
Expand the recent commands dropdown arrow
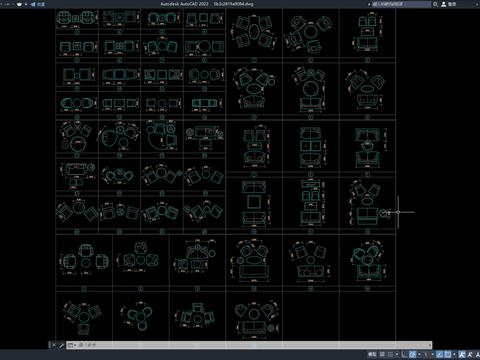pos(75,345)
